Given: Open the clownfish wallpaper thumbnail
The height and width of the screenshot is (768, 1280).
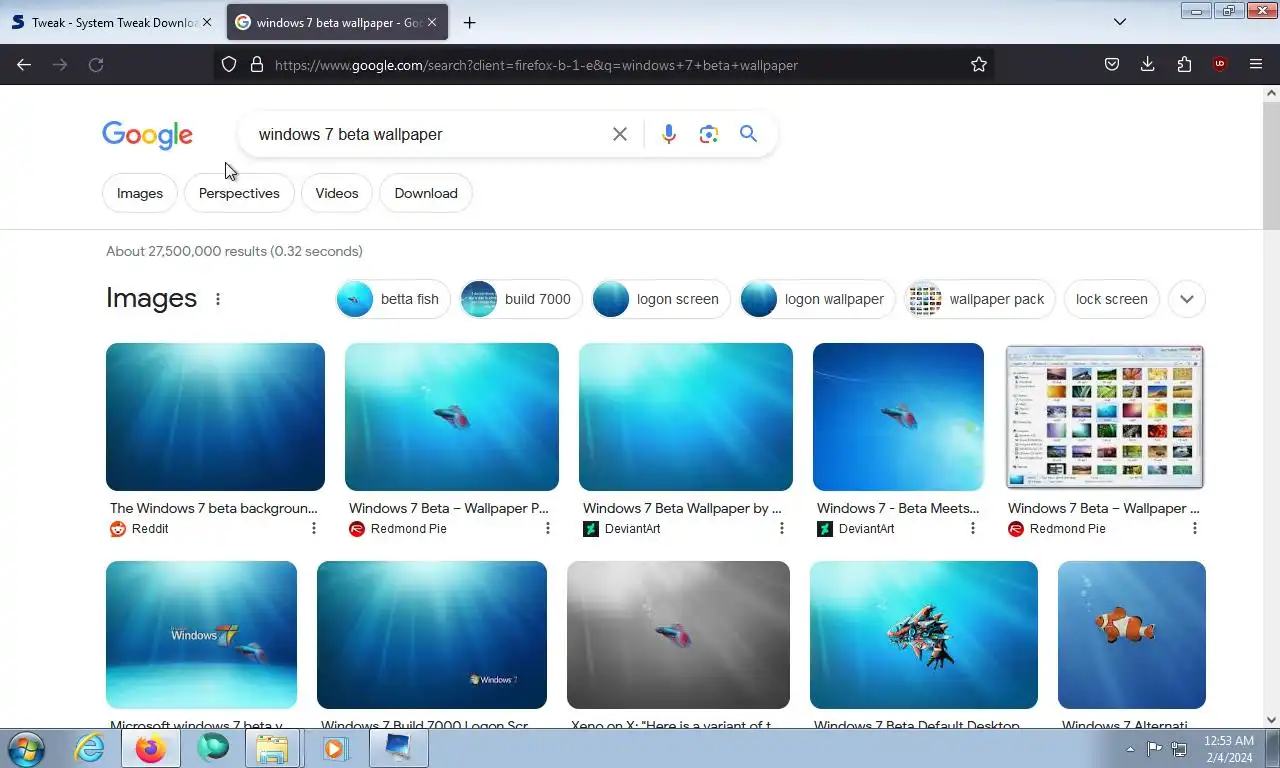Looking at the screenshot, I should point(1132,635).
